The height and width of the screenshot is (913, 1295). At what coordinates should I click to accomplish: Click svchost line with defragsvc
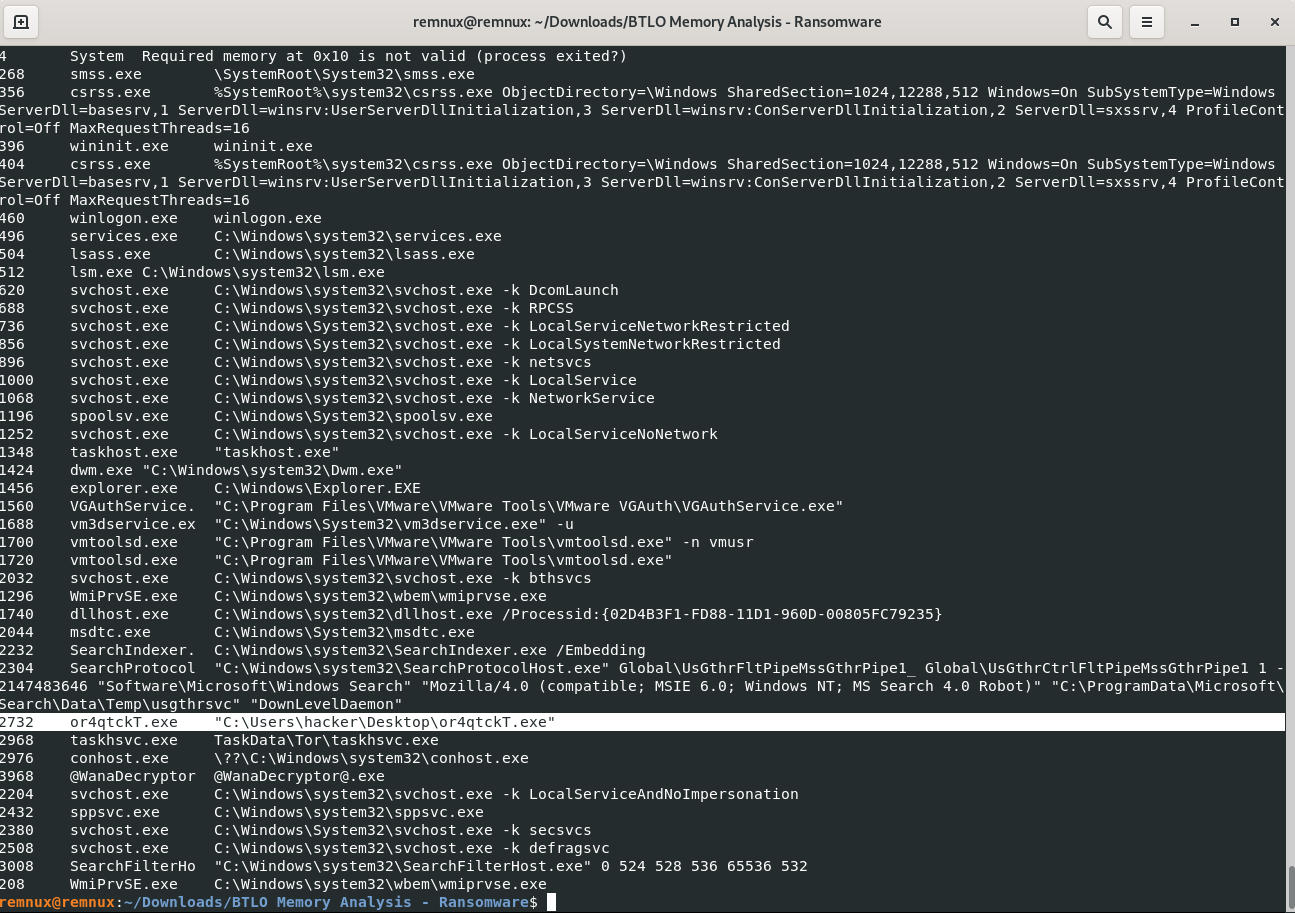(305, 848)
